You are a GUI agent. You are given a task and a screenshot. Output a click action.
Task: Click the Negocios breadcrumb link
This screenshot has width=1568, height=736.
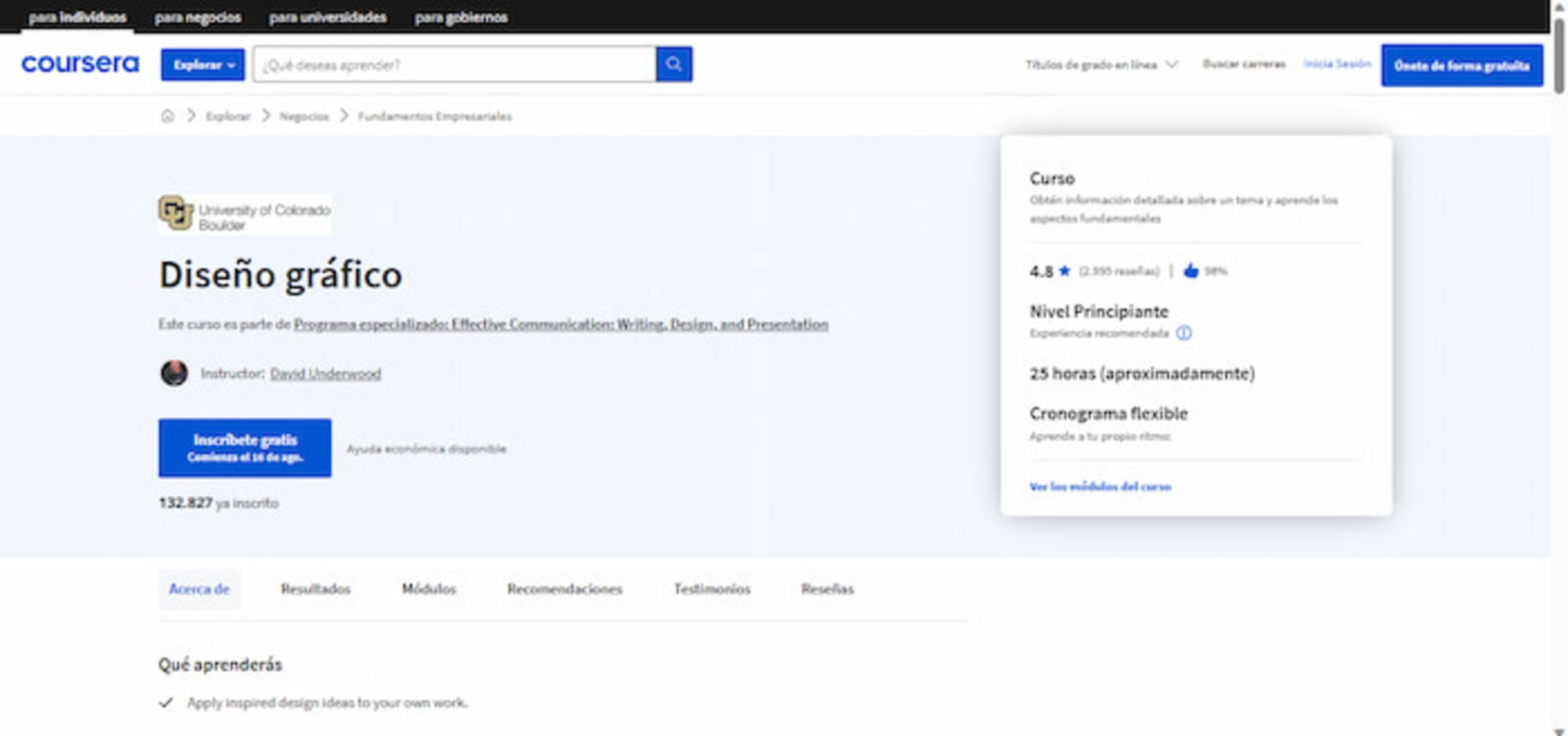(304, 116)
